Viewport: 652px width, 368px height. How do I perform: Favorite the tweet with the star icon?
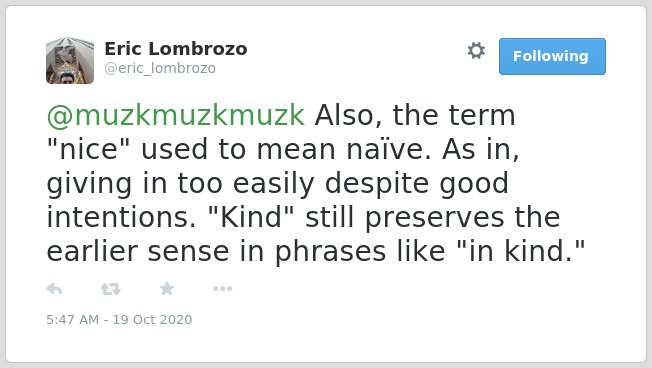point(167,288)
